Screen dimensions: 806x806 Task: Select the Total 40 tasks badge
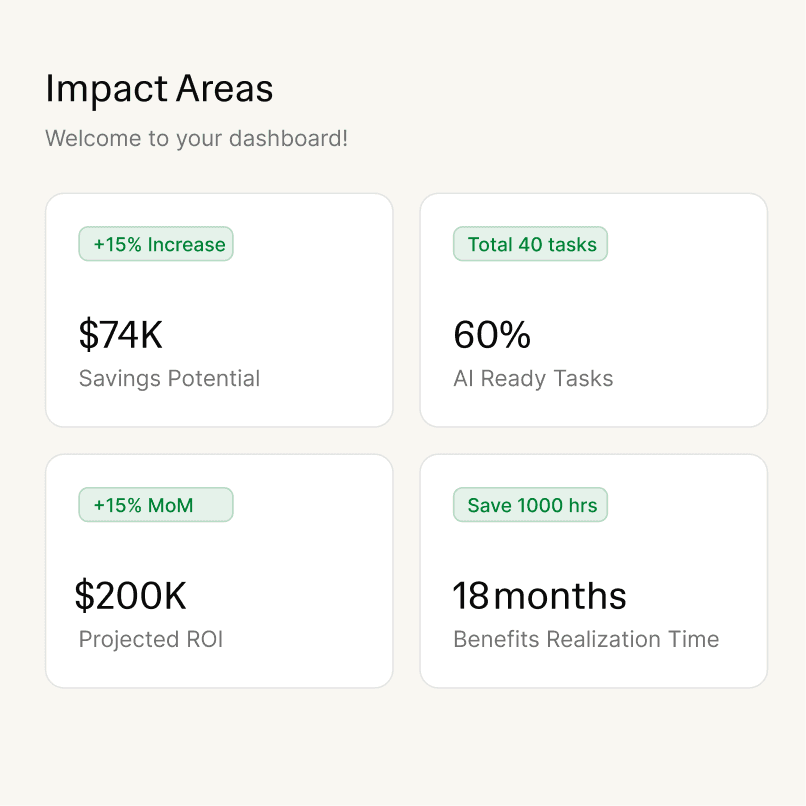(530, 244)
